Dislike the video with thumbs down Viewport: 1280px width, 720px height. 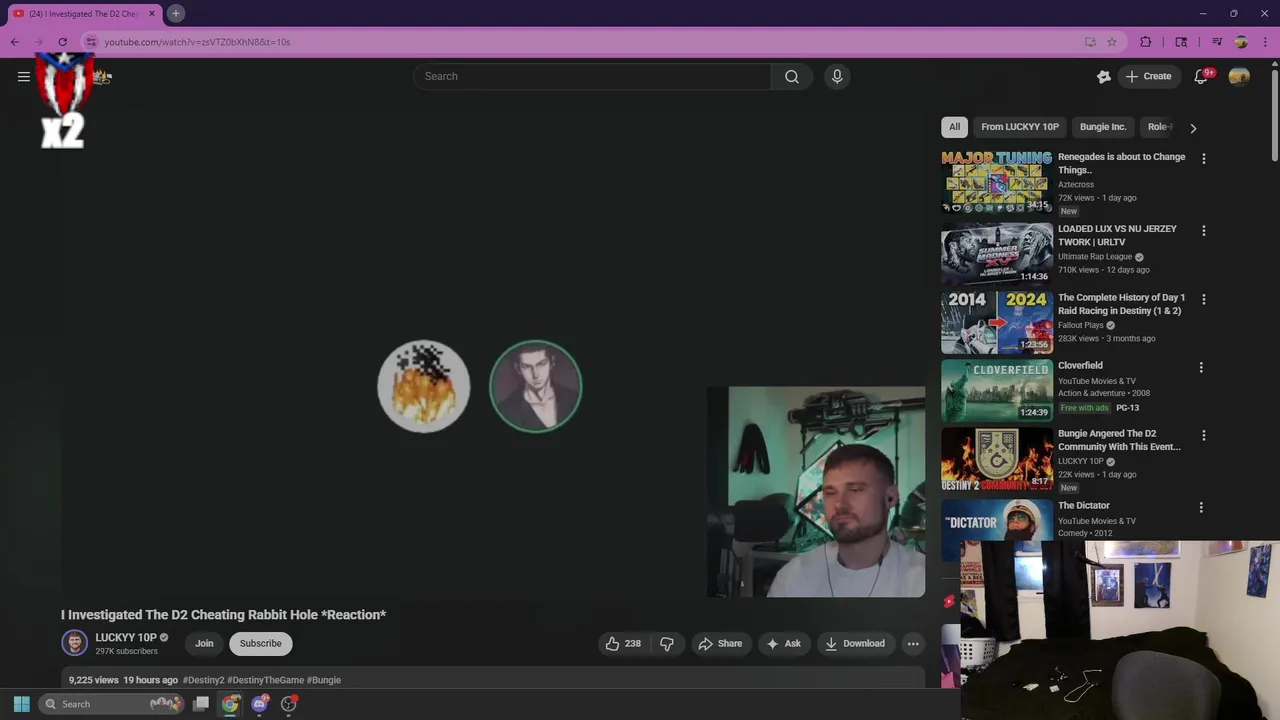[667, 644]
